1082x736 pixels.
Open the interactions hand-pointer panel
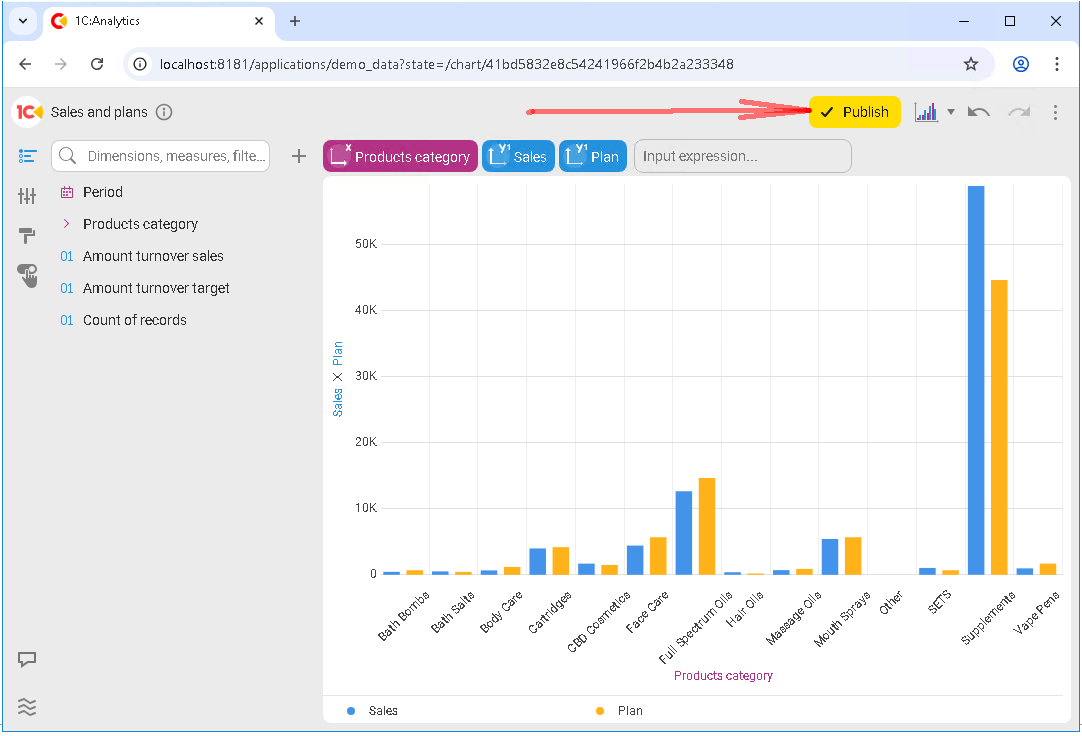28,276
